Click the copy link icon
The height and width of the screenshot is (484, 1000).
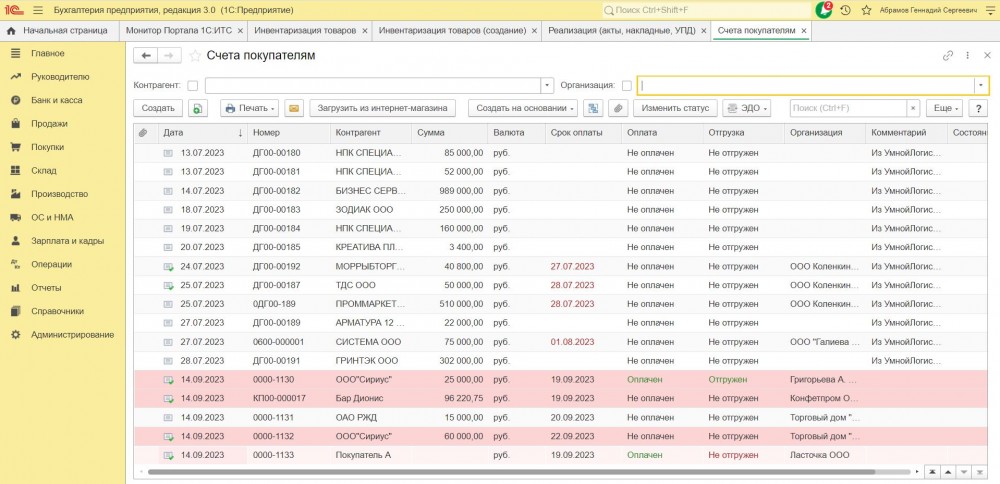point(948,56)
